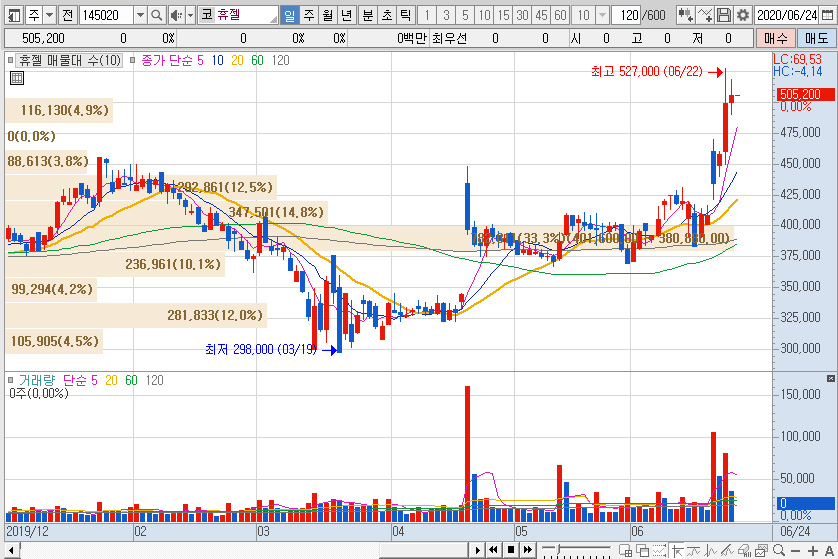Select the 5 interval button

[465, 15]
